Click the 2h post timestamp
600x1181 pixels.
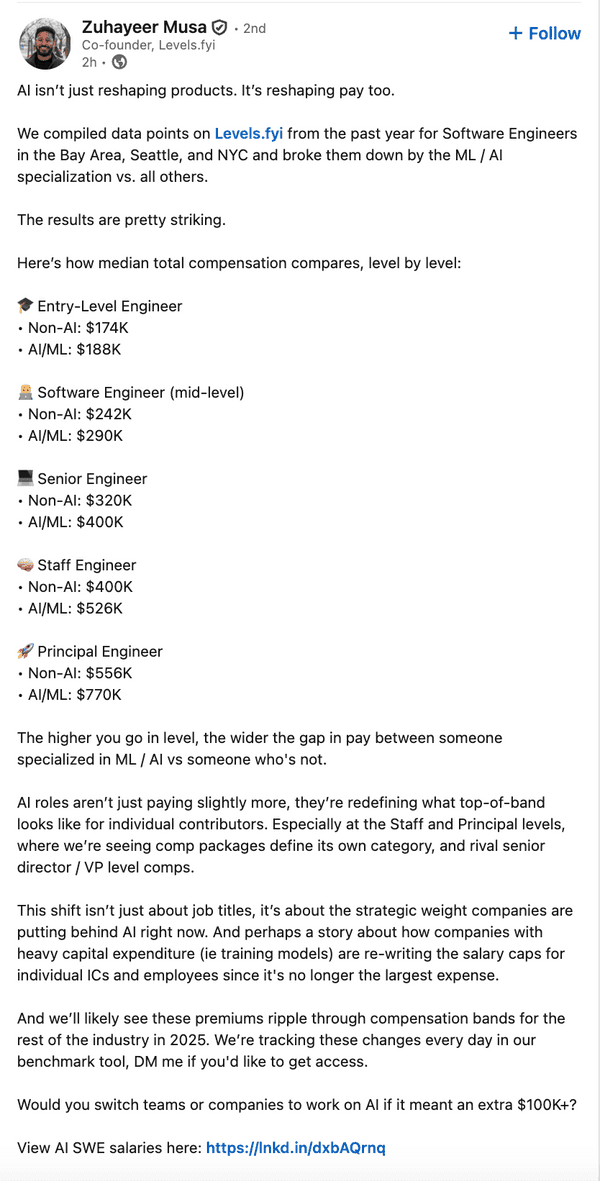[x=88, y=62]
